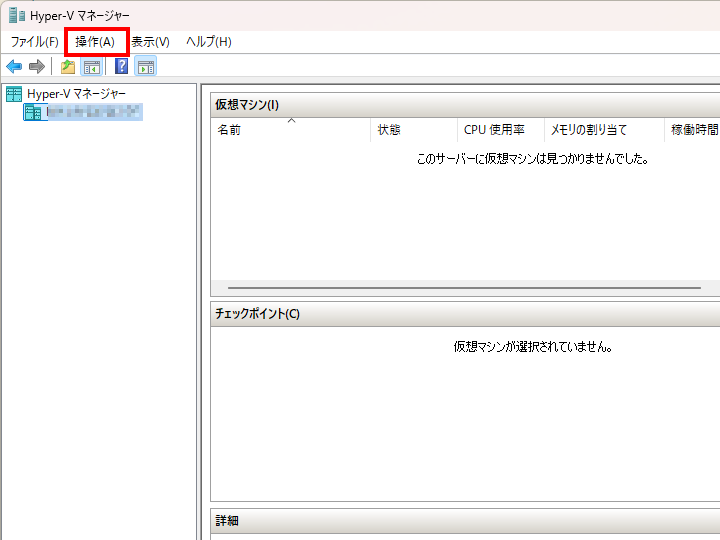
Task: Click the blue Help question mark icon
Action: click(x=121, y=67)
